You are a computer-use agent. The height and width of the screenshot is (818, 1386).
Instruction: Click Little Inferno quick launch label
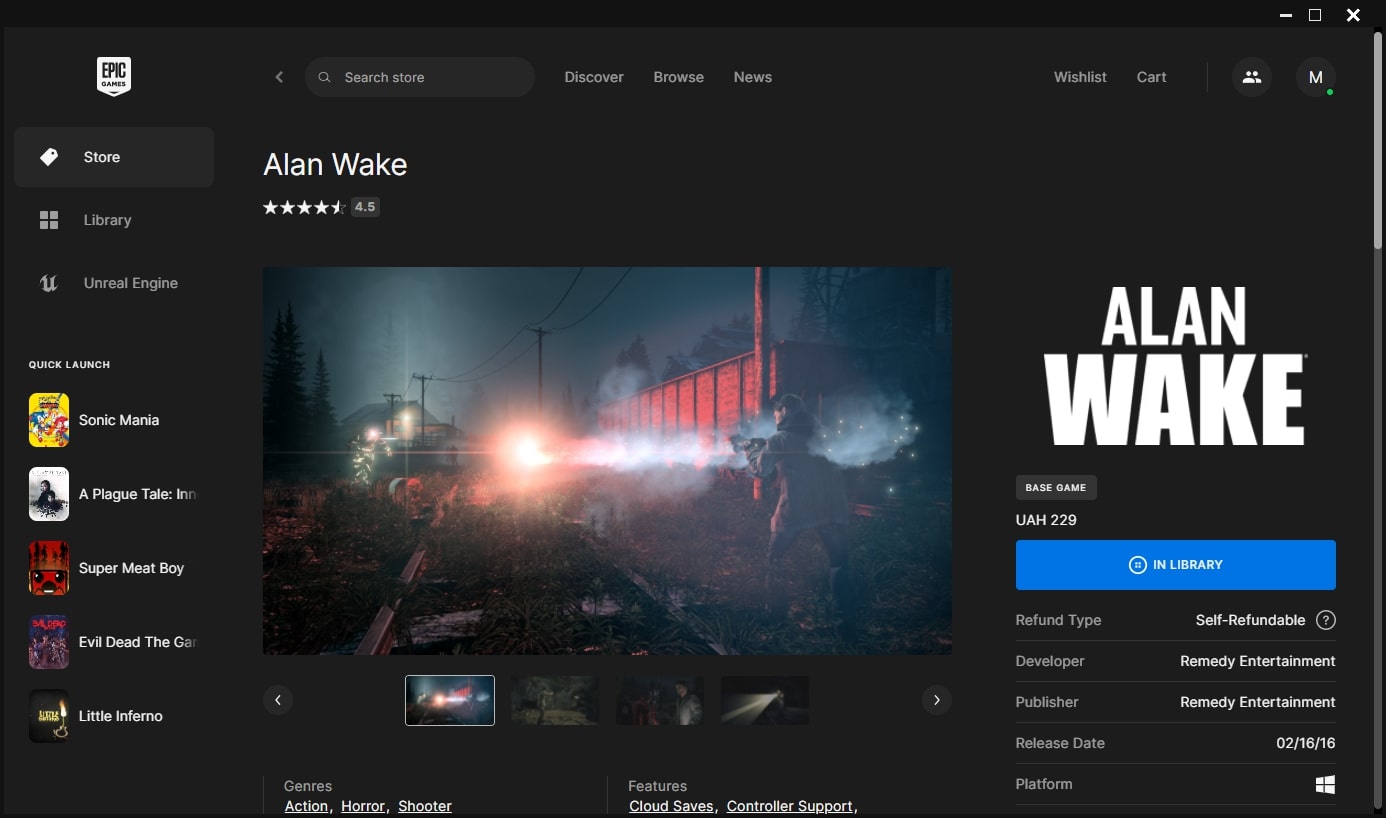click(120, 716)
